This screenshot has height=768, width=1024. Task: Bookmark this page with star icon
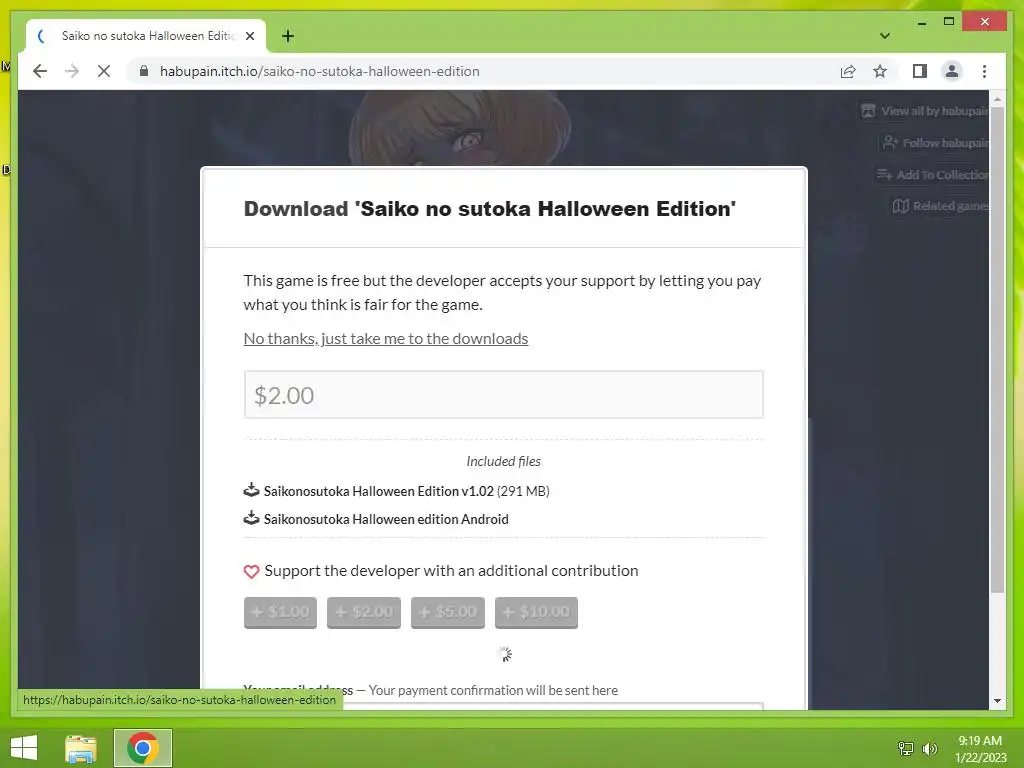(880, 71)
